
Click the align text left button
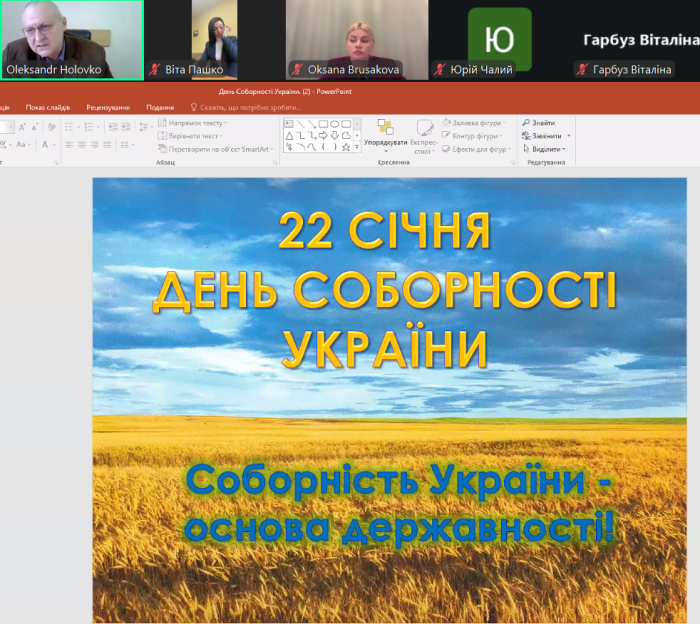[x=68, y=145]
